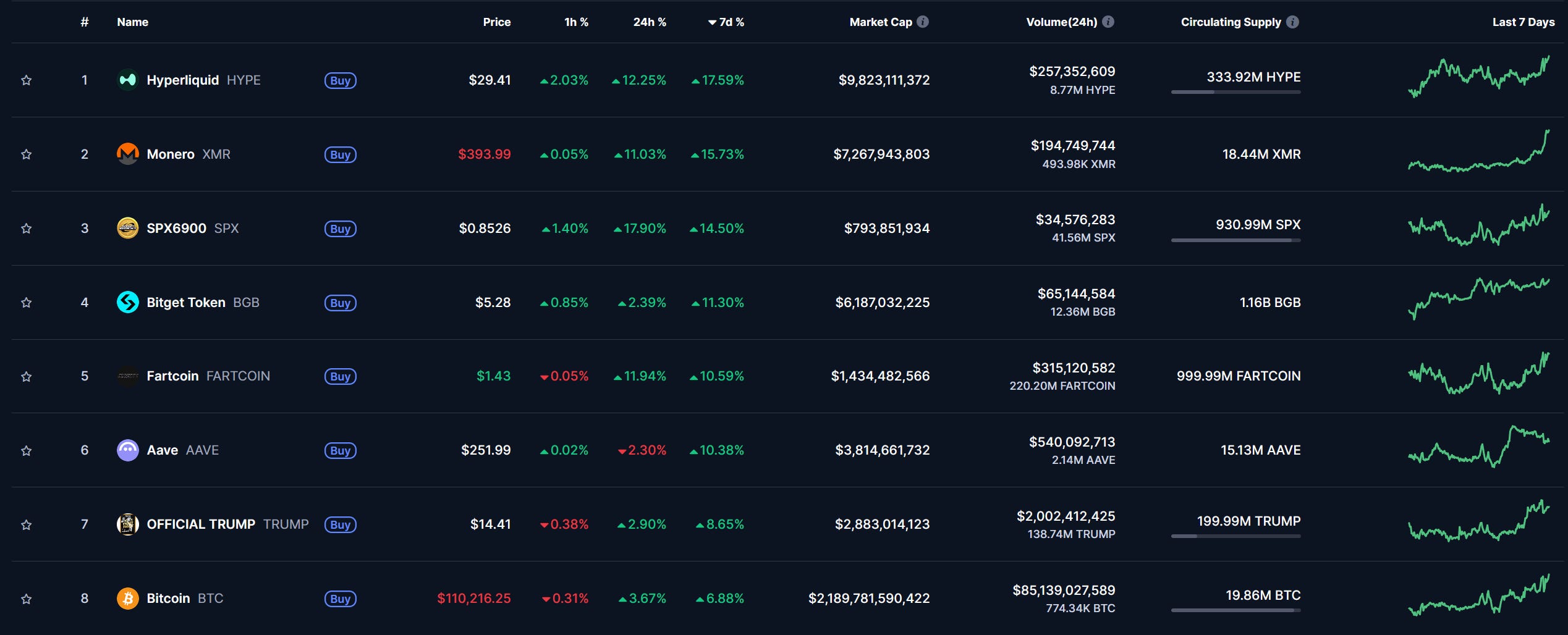The height and width of the screenshot is (635, 1568).
Task: Open the Fartcoin coin page
Action: 208,376
